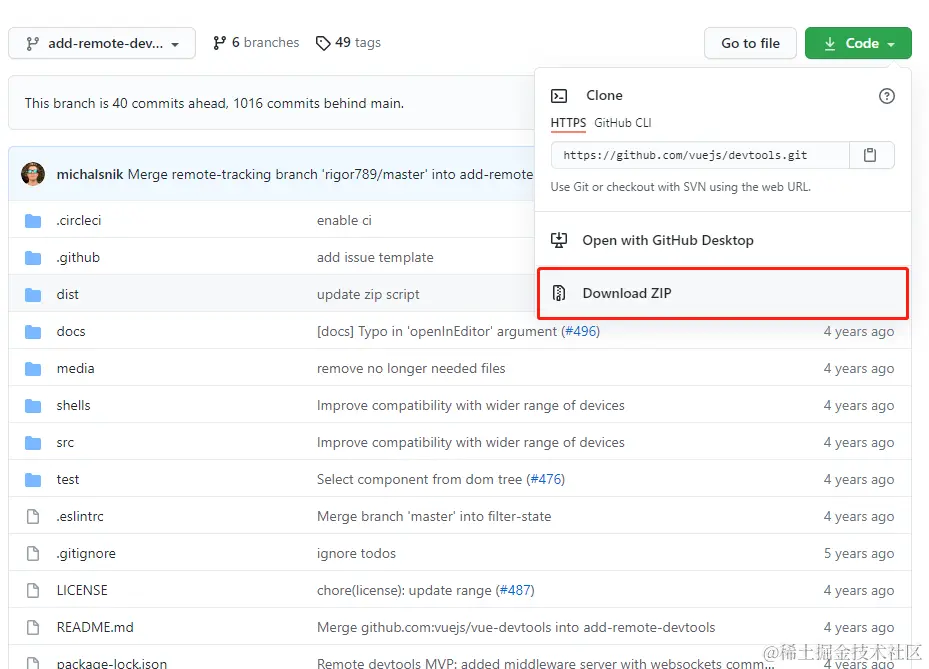Click the .circleci folder icon
The width and height of the screenshot is (929, 669).
click(33, 221)
